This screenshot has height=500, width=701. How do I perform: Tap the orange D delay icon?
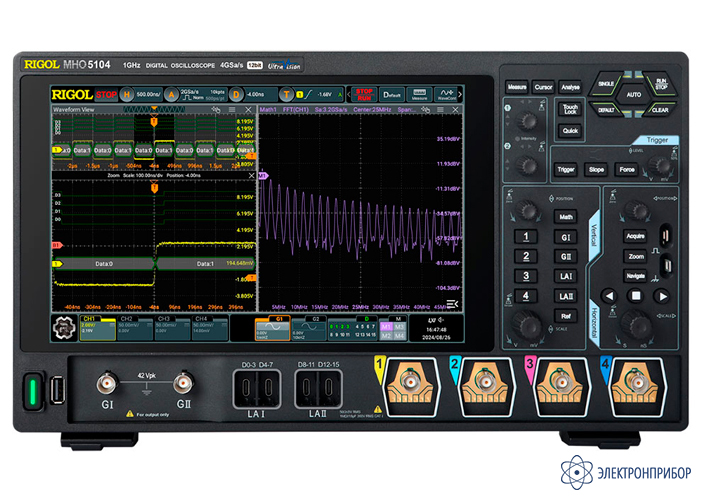pyautogui.click(x=236, y=94)
